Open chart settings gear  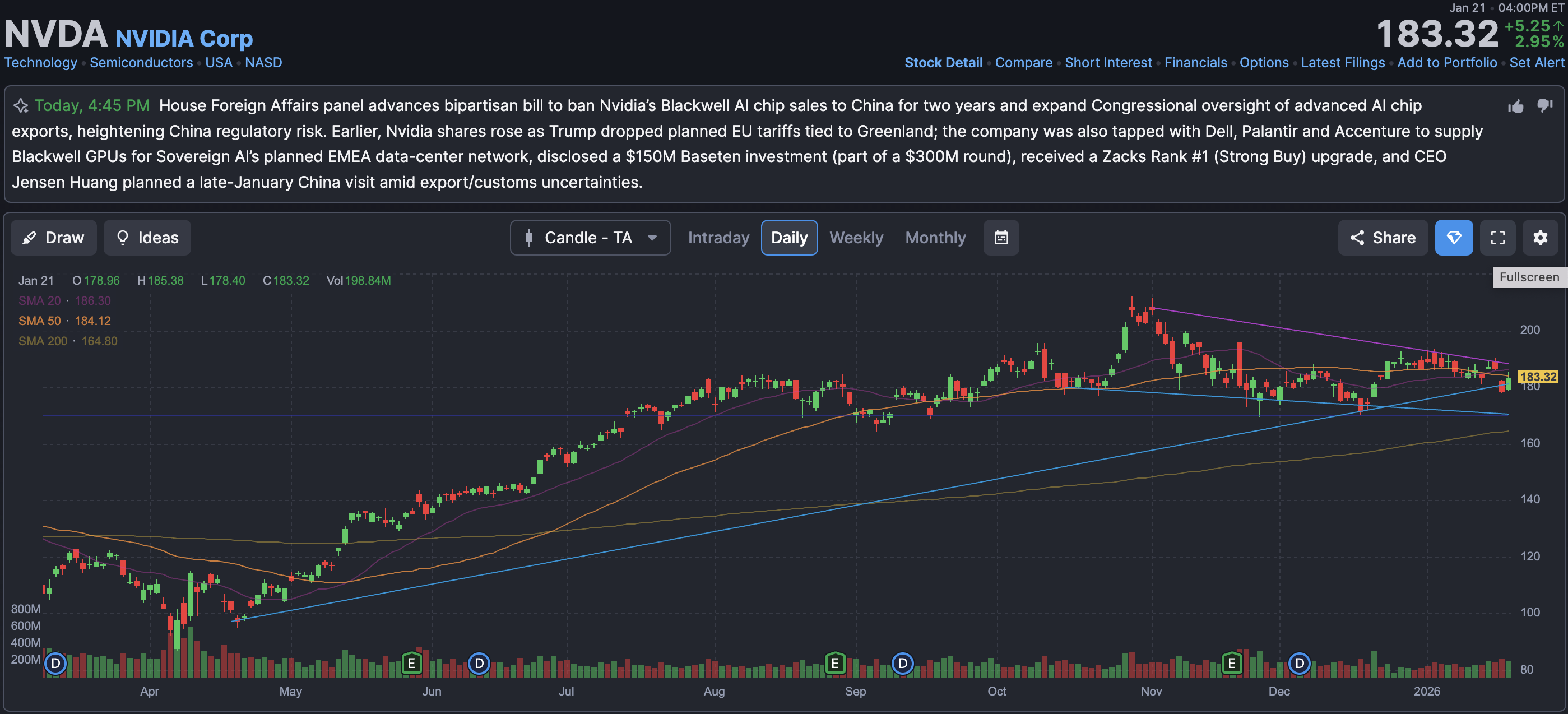tap(1539, 238)
